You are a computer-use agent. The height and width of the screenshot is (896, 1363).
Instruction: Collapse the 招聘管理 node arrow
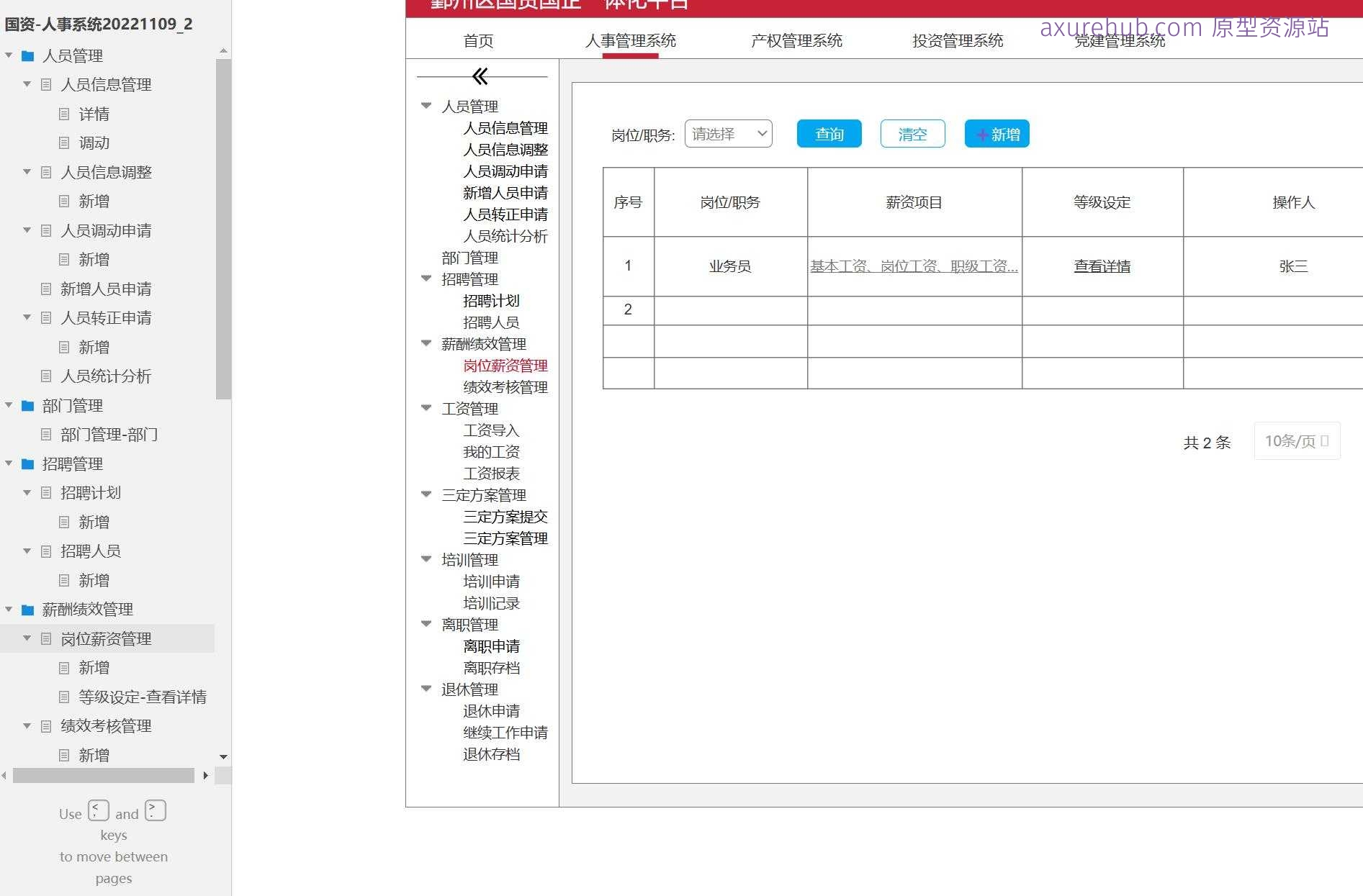click(426, 279)
